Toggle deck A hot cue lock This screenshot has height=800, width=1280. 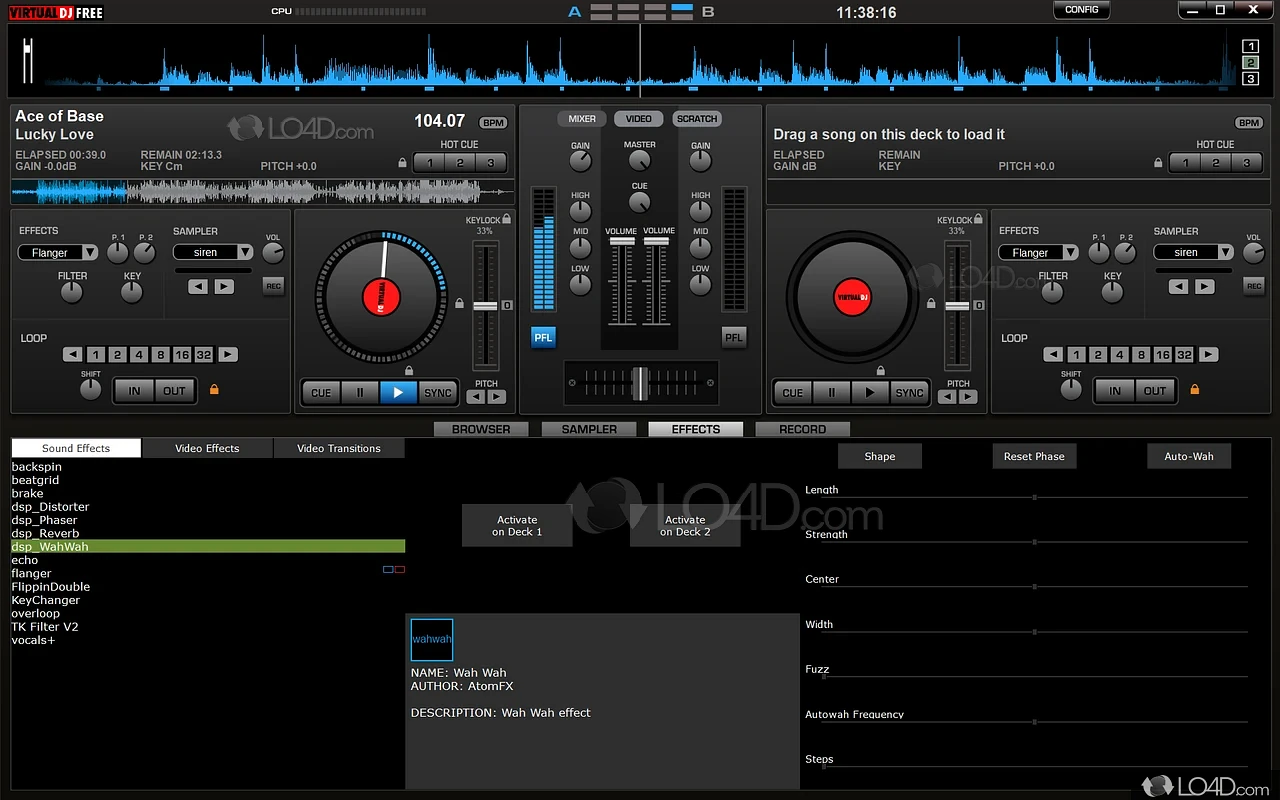(x=403, y=162)
